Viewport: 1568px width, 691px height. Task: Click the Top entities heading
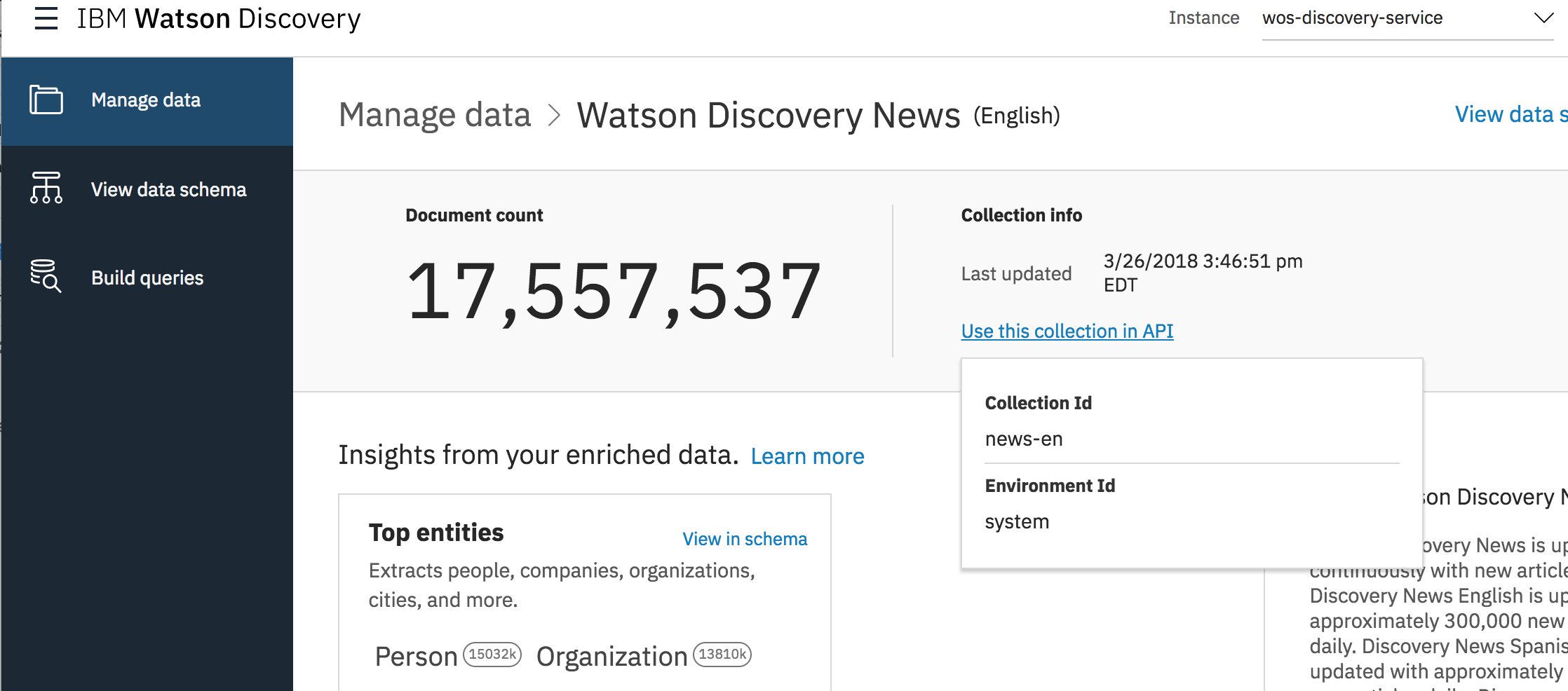[x=436, y=533]
